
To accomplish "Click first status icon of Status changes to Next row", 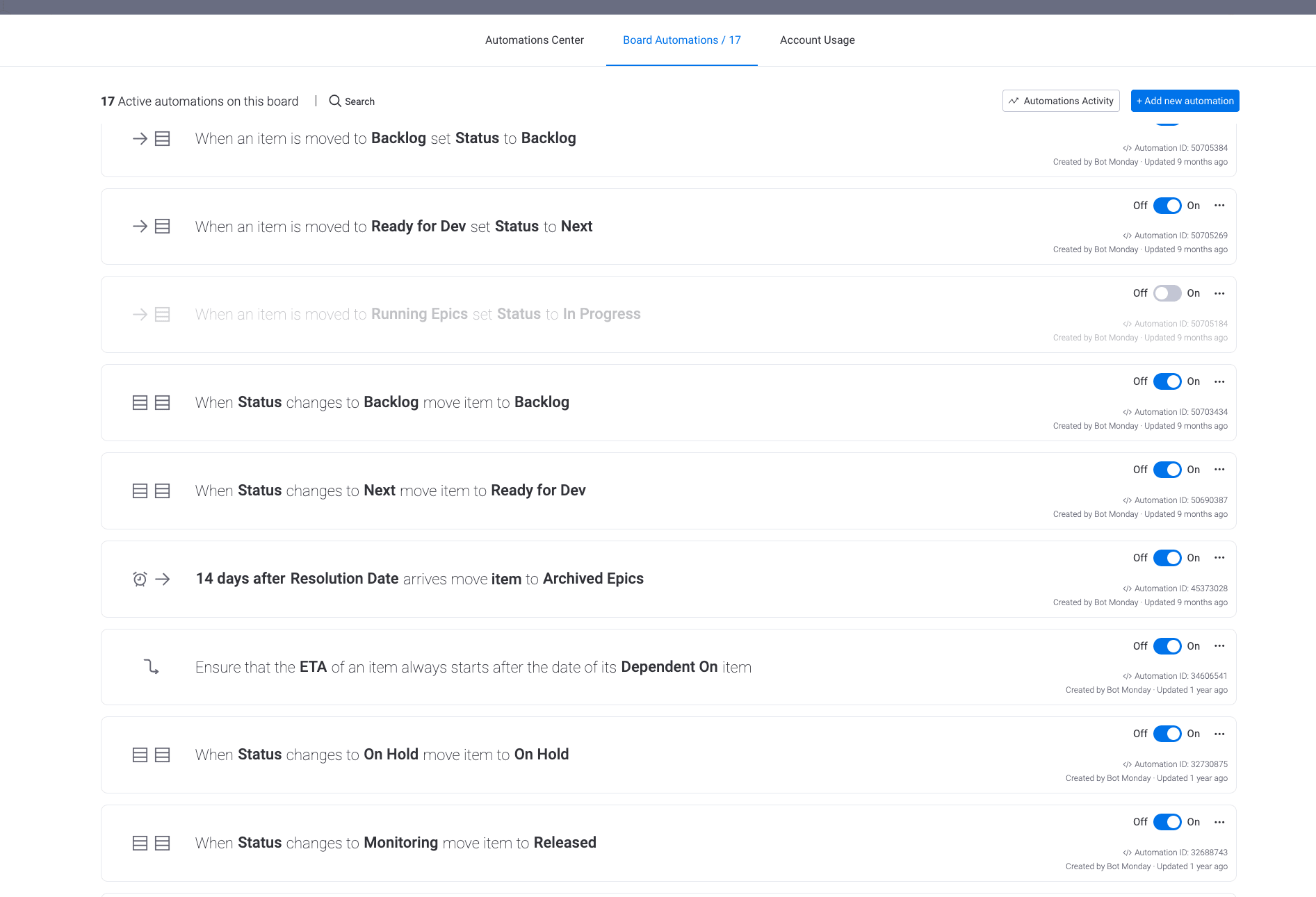I will coord(140,491).
